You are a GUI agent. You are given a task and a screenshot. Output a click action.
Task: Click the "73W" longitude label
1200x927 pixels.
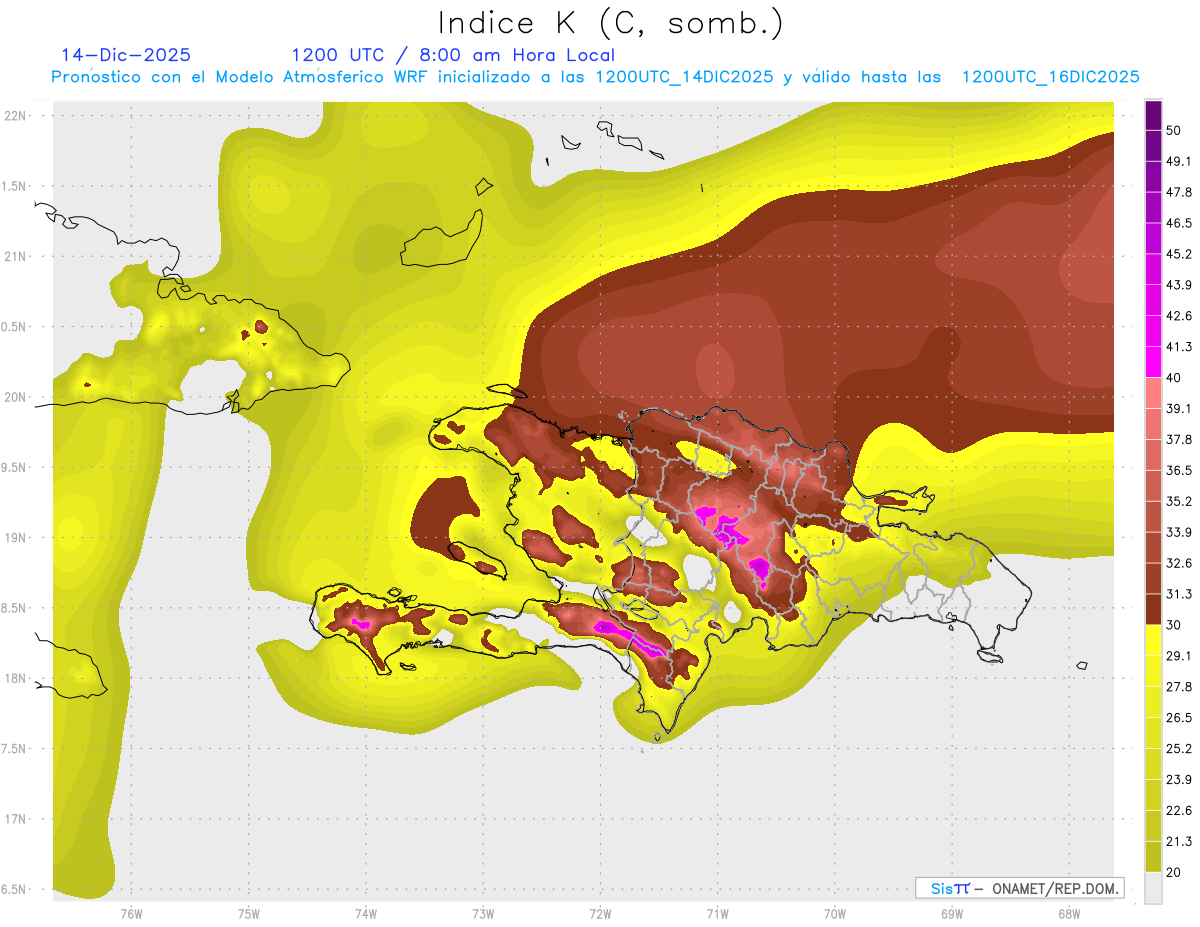pyautogui.click(x=483, y=913)
